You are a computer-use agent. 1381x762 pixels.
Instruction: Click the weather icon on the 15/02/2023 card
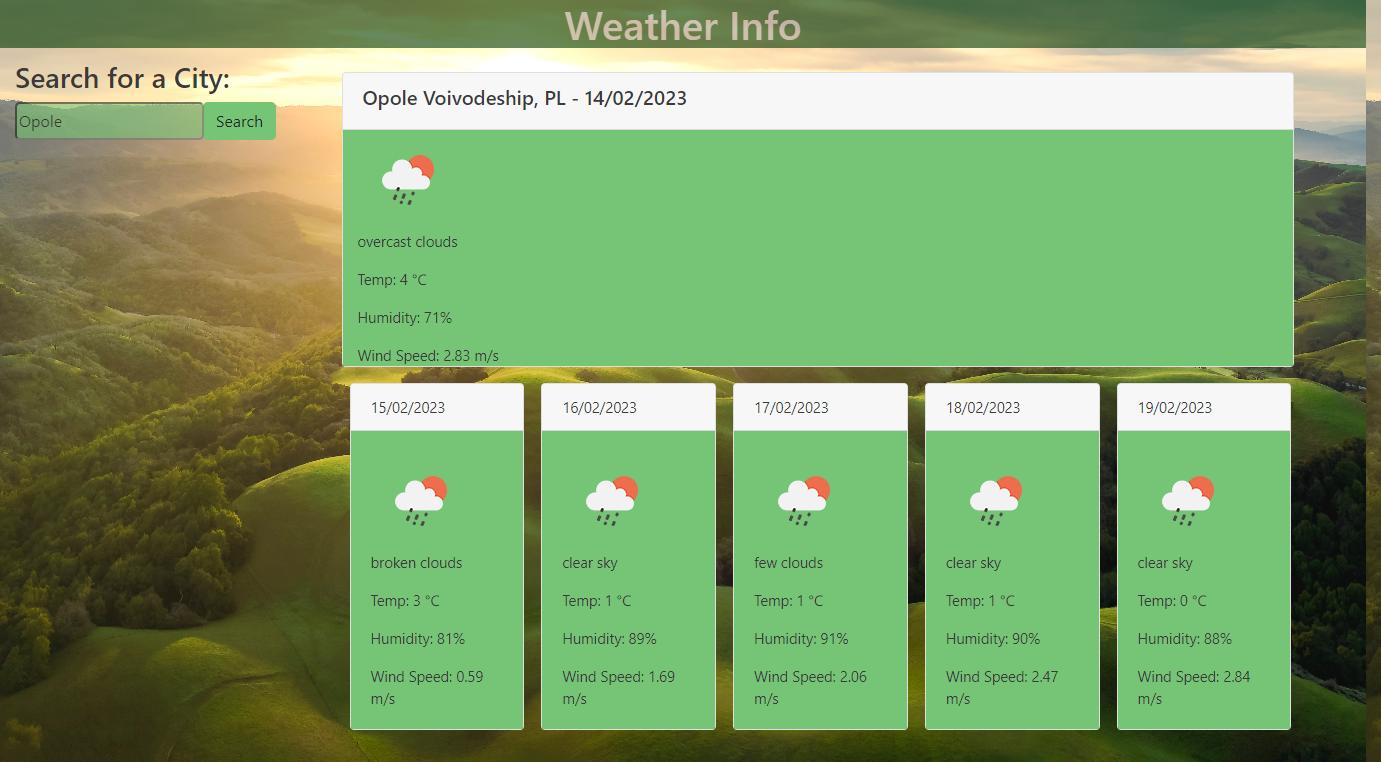[x=420, y=501]
